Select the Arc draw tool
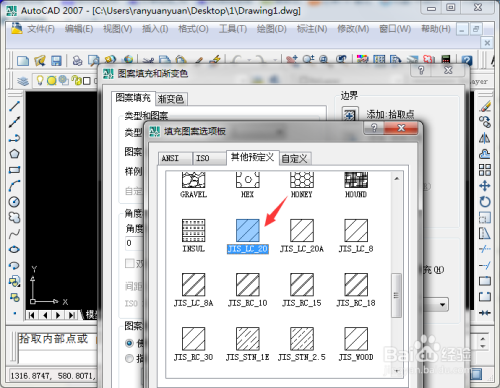Viewport: 500px width, 388px height. coord(14,186)
